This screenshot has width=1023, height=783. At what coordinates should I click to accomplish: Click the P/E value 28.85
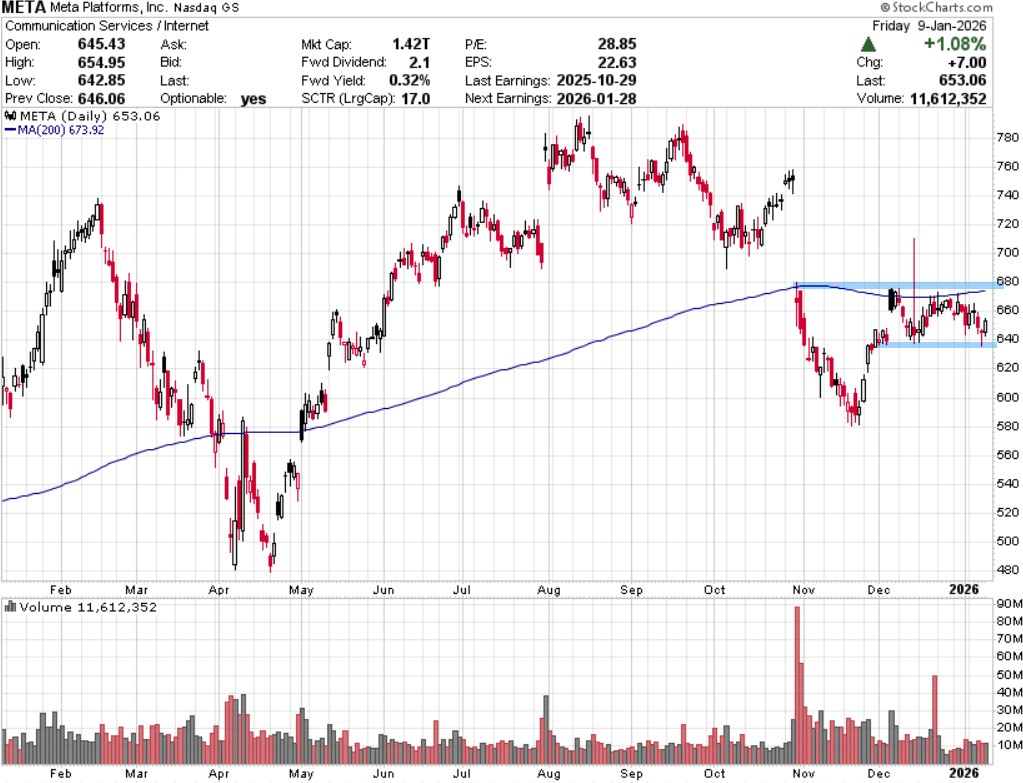click(617, 44)
